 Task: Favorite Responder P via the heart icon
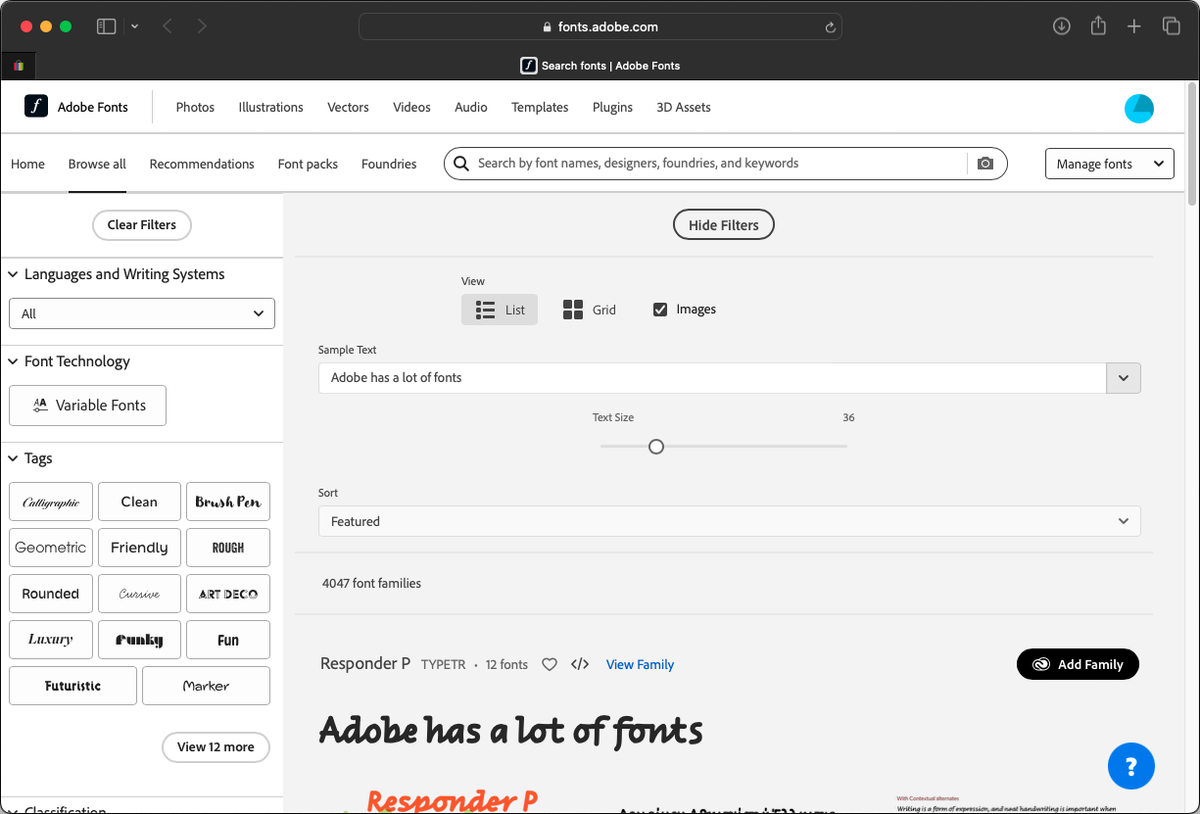[x=549, y=664]
